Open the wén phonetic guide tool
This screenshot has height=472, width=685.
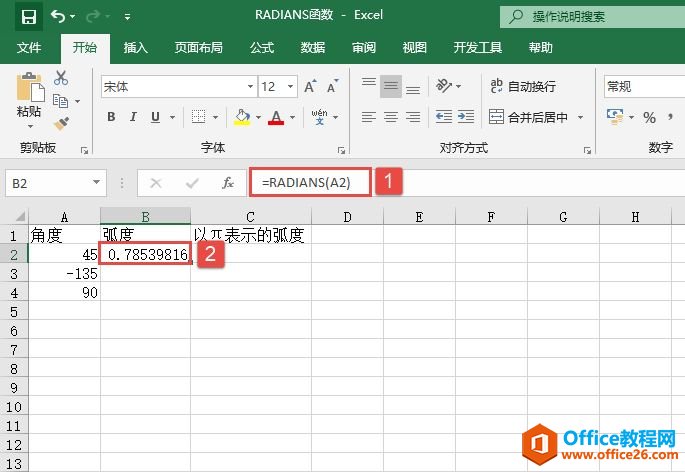(x=319, y=117)
